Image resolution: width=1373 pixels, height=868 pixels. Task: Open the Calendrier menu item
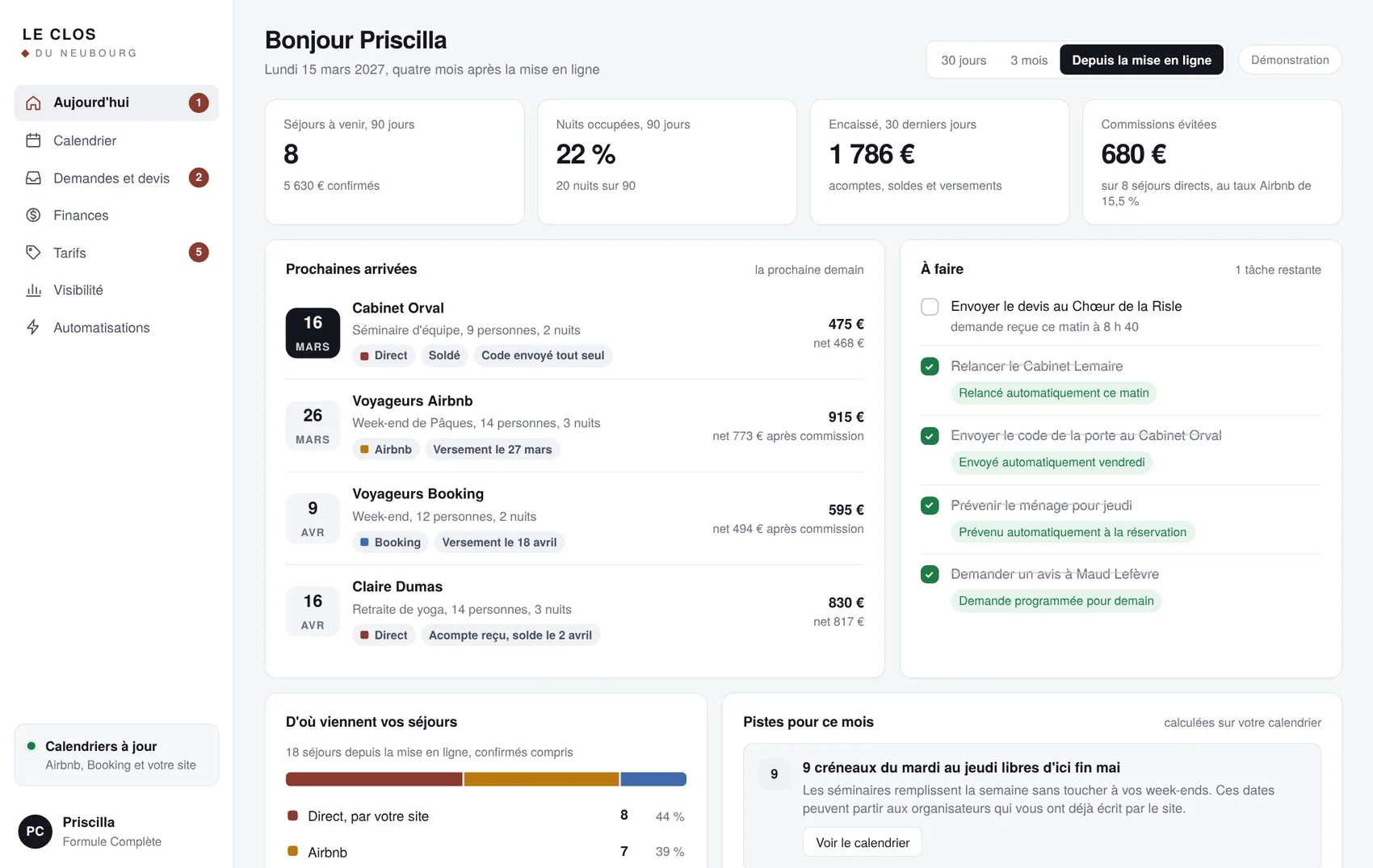pyautogui.click(x=116, y=140)
